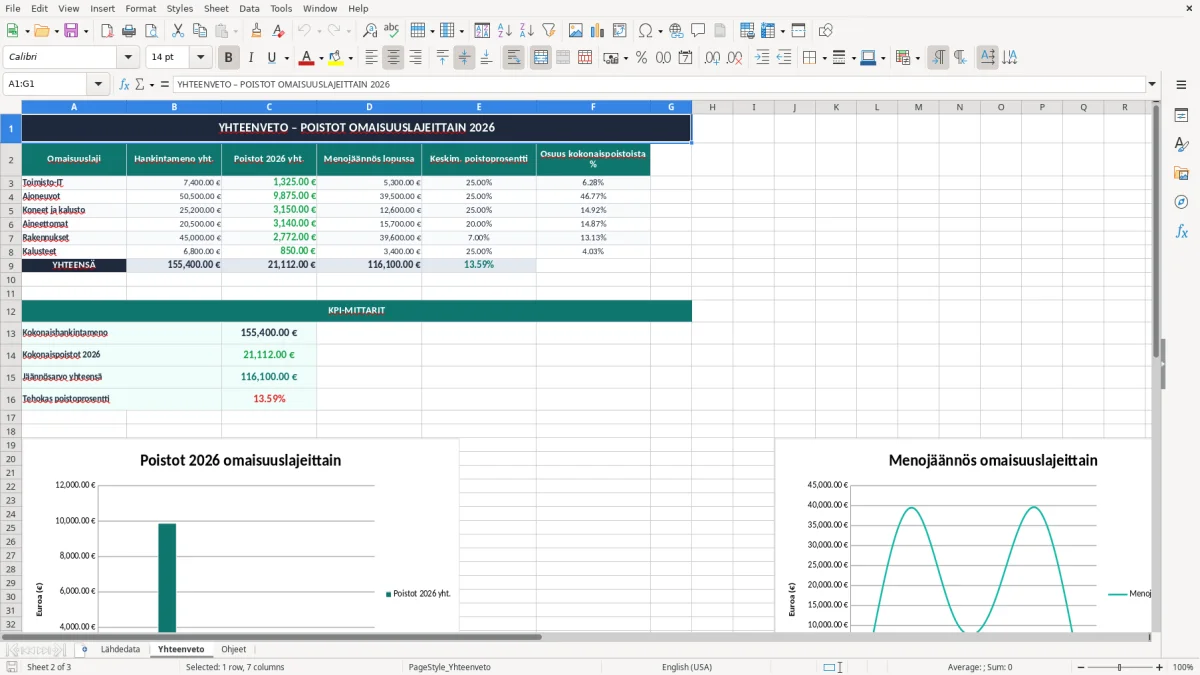
Task: Apply the yellow background color swatch
Action: (x=335, y=57)
